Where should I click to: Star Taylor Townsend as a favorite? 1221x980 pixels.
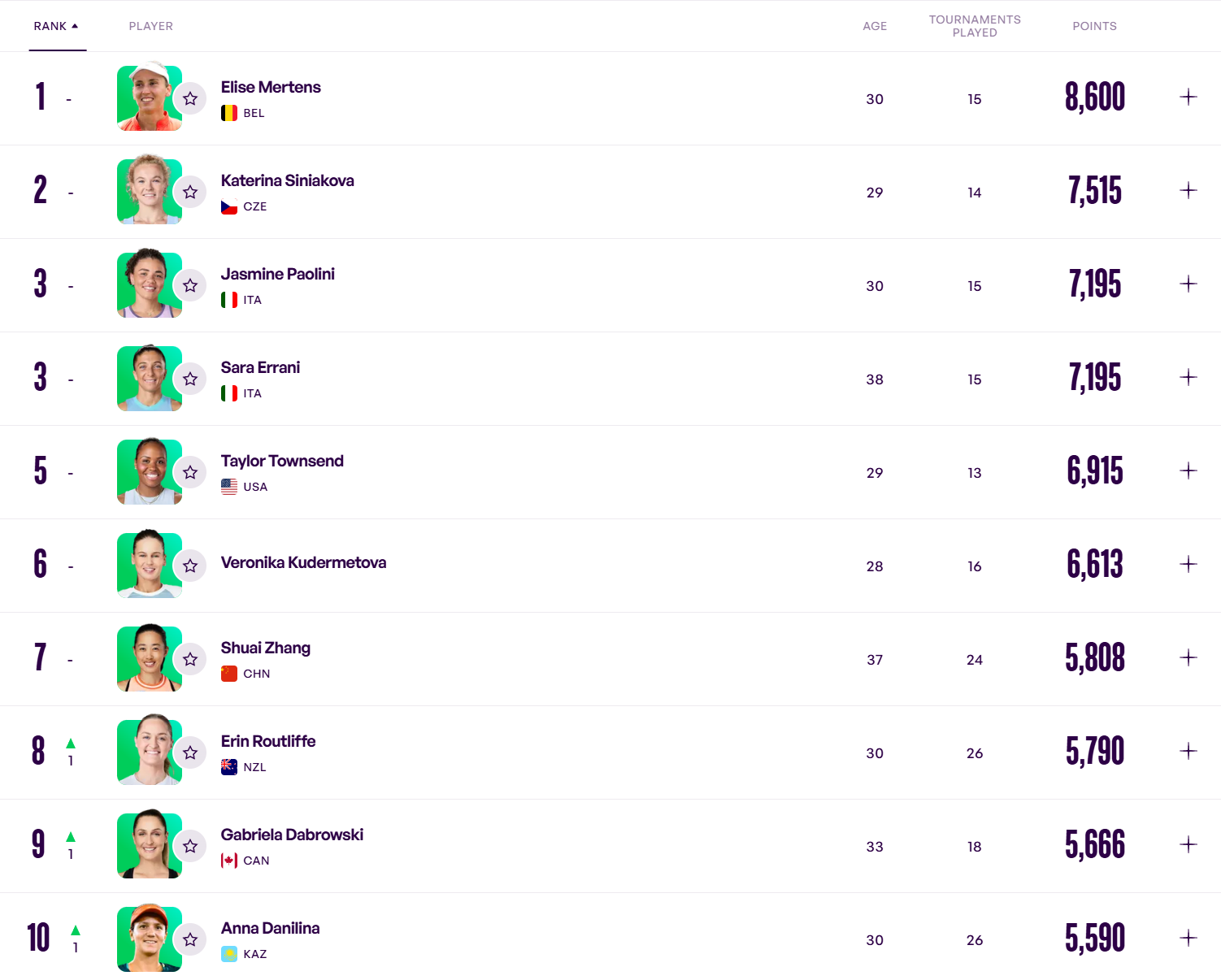pos(190,472)
